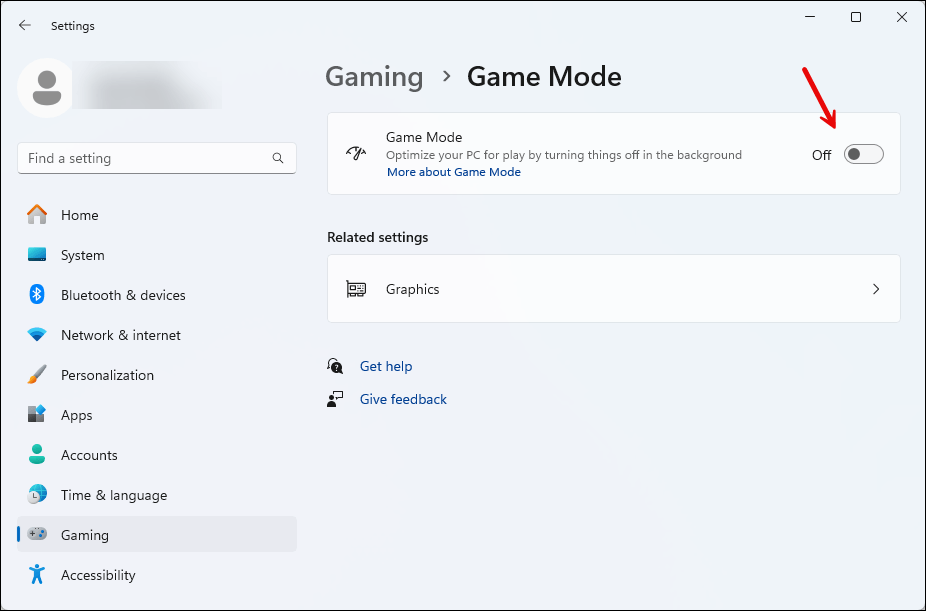This screenshot has width=926, height=611.
Task: Expand Graphics settings via chevron arrow
Action: [876, 289]
